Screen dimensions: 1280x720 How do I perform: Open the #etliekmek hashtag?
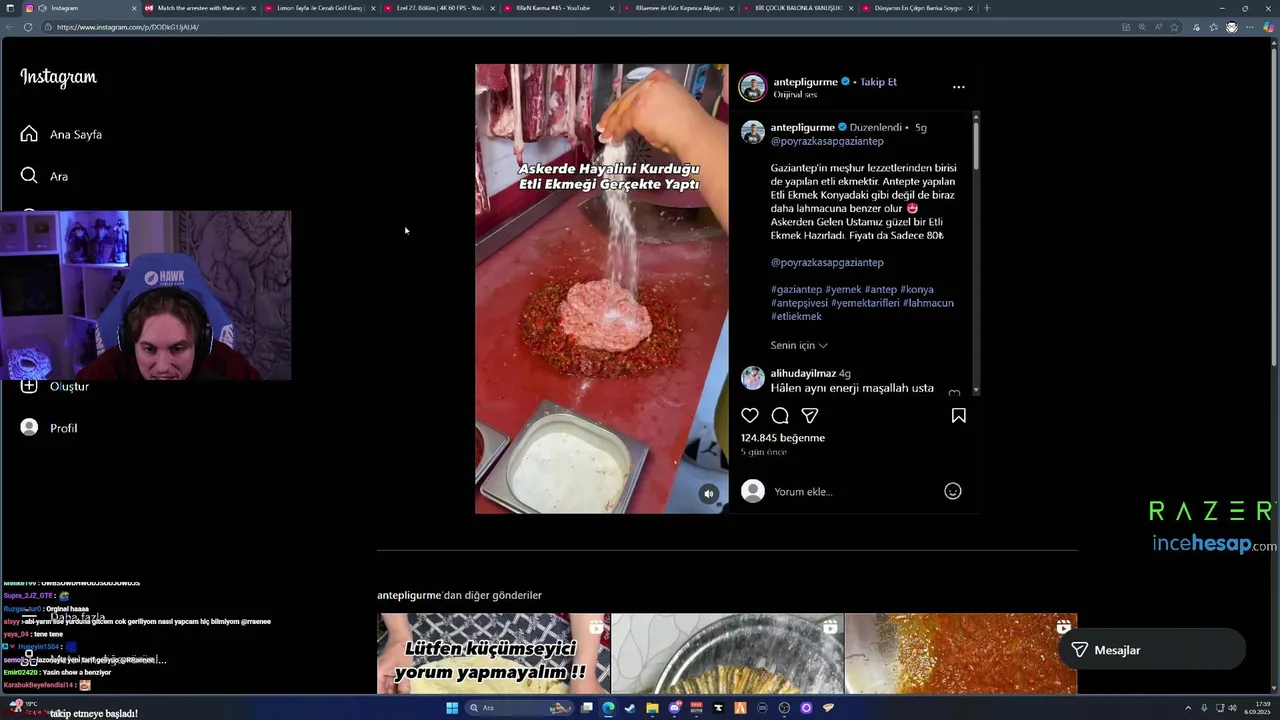click(x=796, y=316)
